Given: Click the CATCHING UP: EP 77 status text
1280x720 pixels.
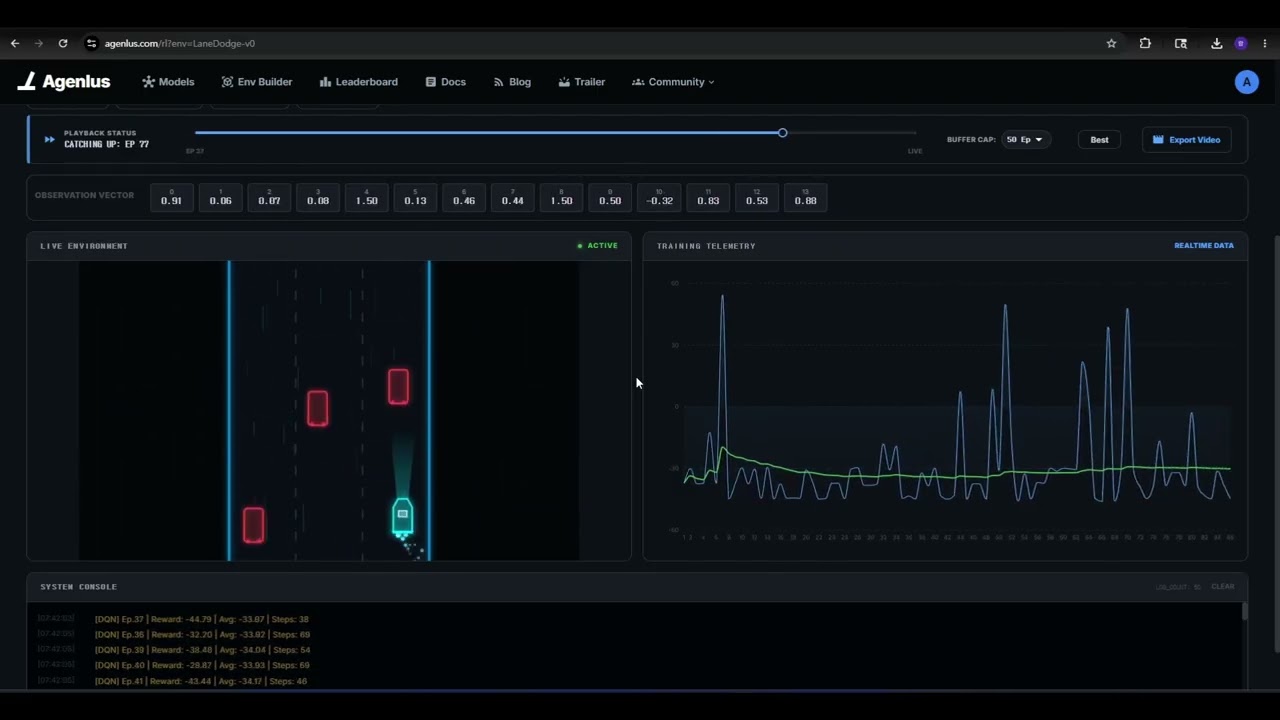Looking at the screenshot, I should [x=107, y=145].
